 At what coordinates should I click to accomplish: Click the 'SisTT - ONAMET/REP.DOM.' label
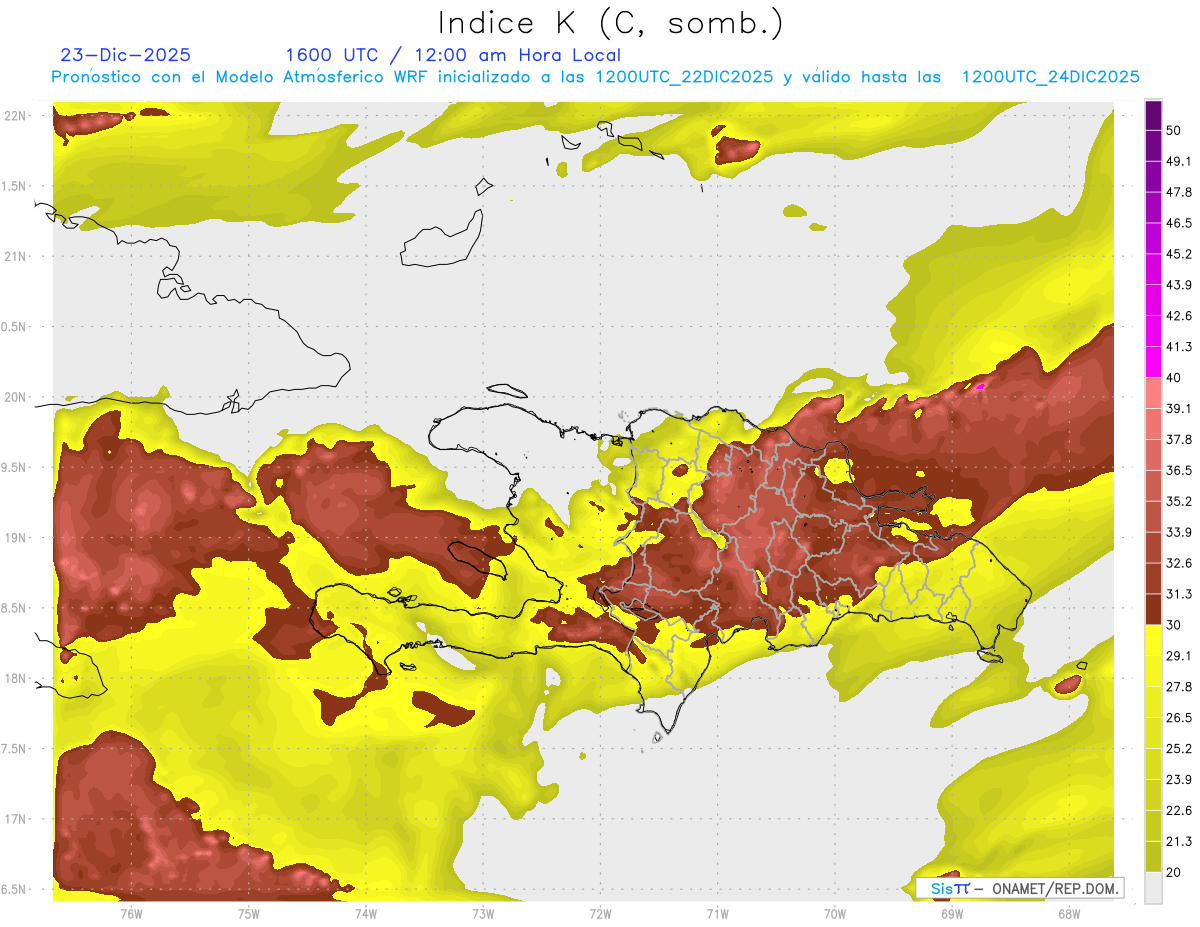1020,888
